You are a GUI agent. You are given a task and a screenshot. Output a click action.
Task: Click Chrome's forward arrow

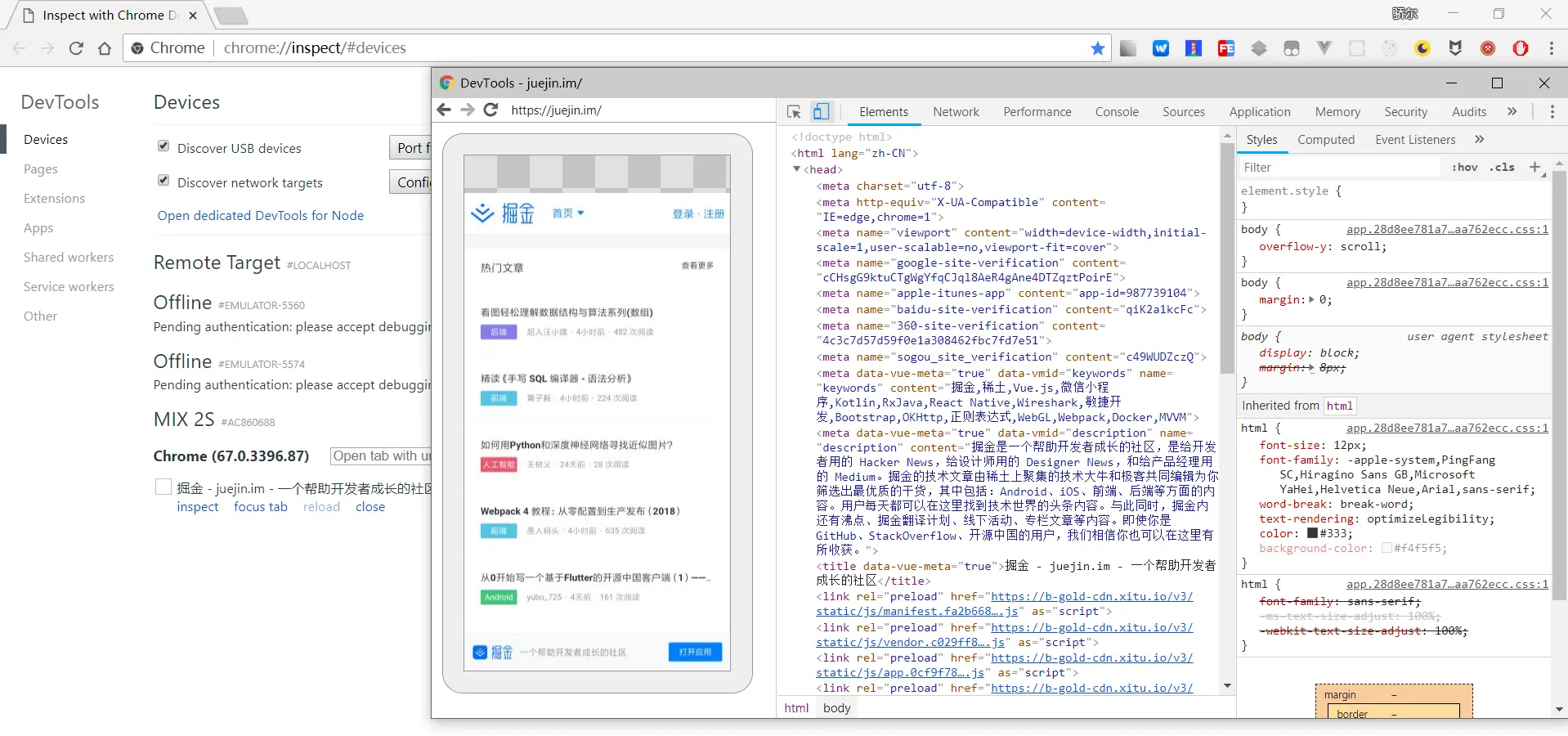pos(47,48)
